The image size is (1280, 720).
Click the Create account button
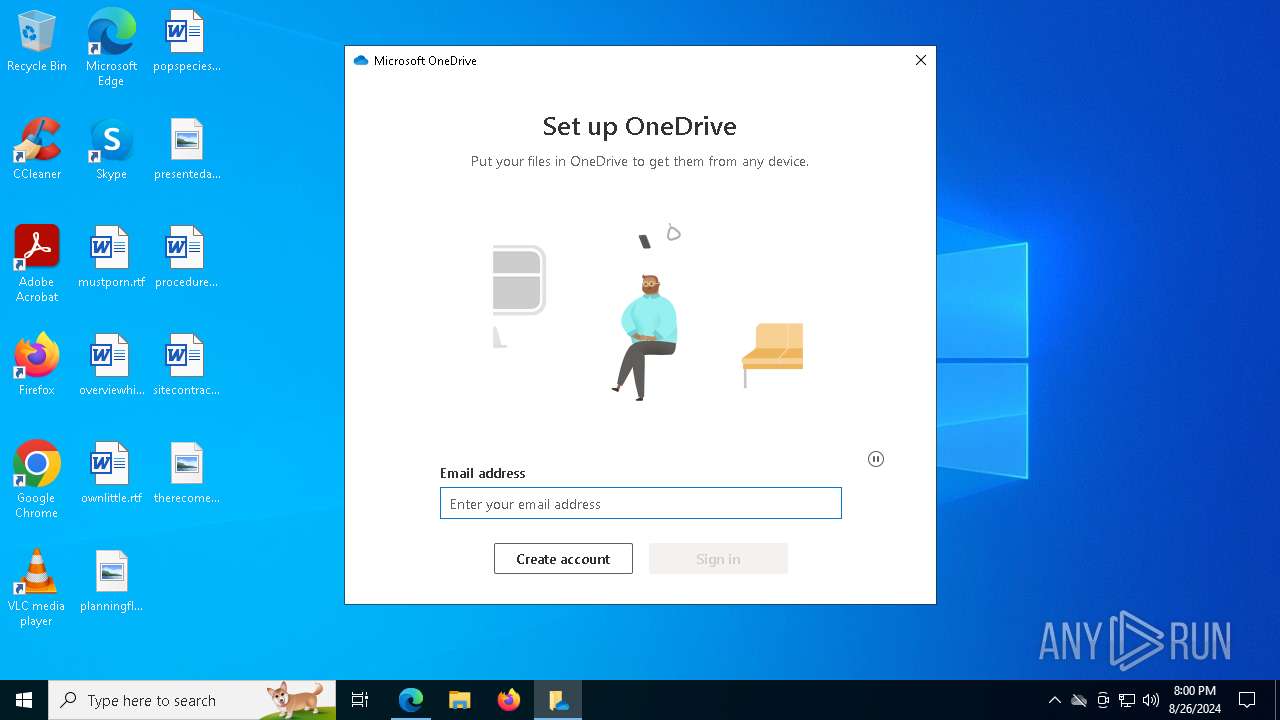(x=563, y=559)
